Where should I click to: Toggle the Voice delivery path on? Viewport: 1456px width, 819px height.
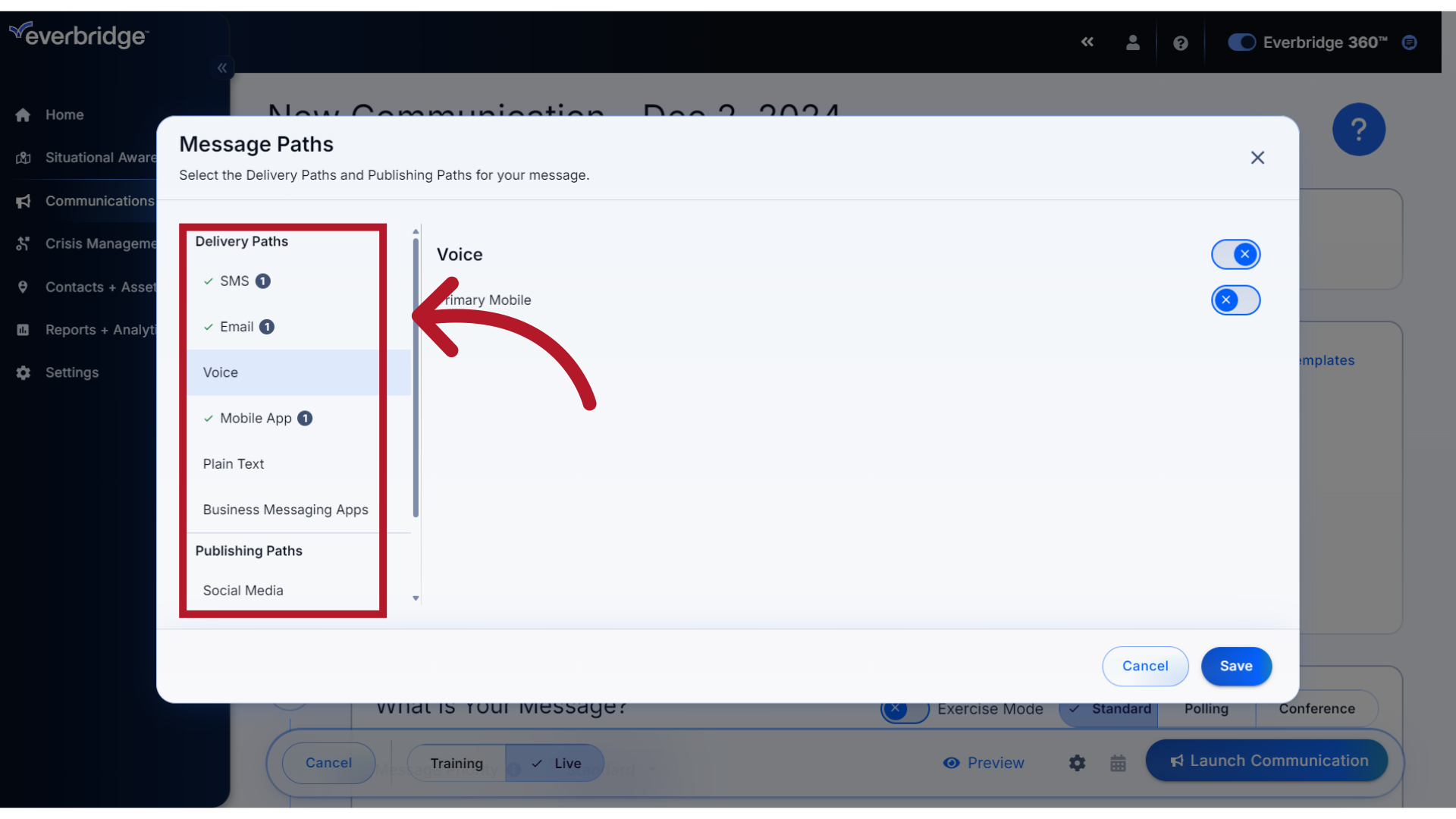(x=1235, y=254)
